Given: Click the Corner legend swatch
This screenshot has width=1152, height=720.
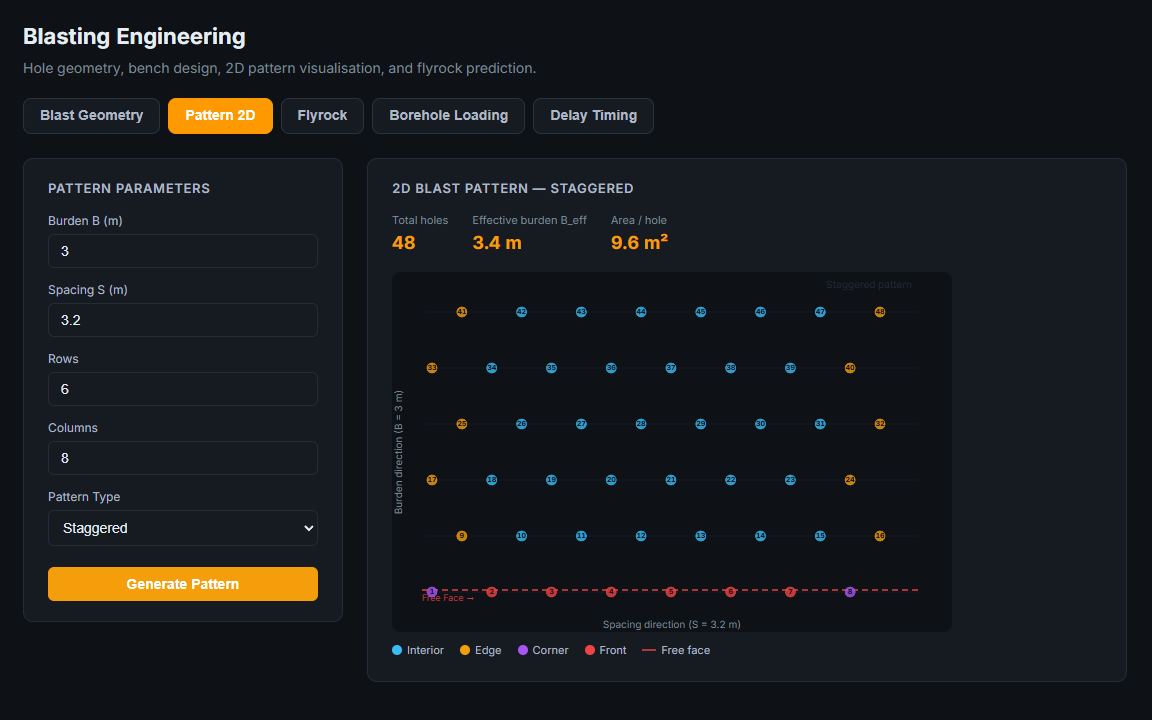Looking at the screenshot, I should click(523, 650).
